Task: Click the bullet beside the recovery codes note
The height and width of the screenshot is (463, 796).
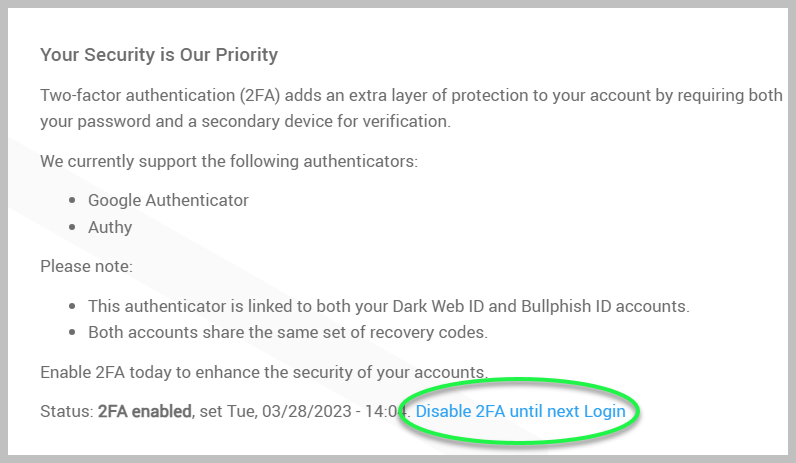Action: (74, 333)
